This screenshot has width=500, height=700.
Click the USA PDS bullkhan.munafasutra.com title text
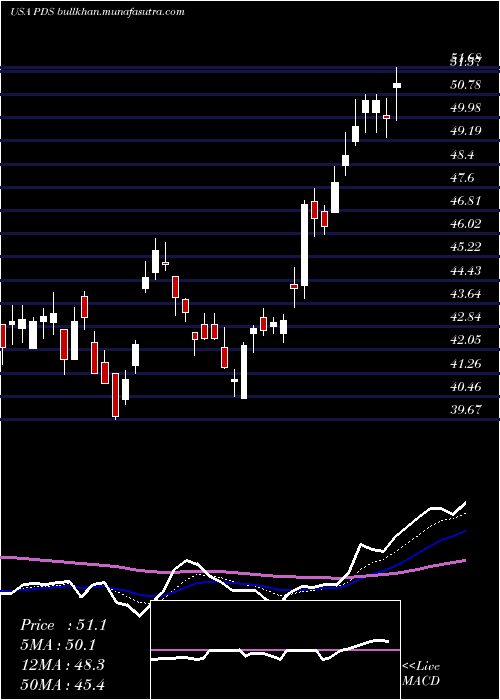(x=97, y=12)
